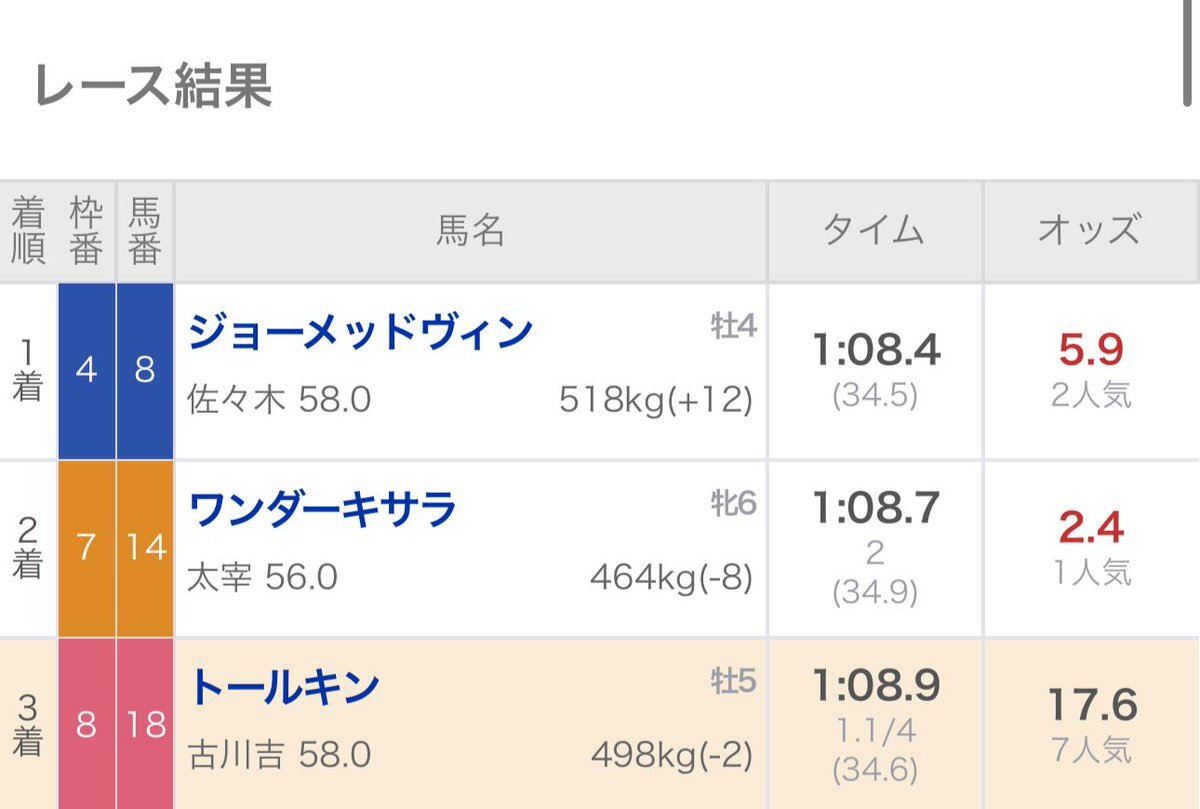The width and height of the screenshot is (1200, 809).
Task: Click jockey 佐々木 58.0 text
Action: 279,400
